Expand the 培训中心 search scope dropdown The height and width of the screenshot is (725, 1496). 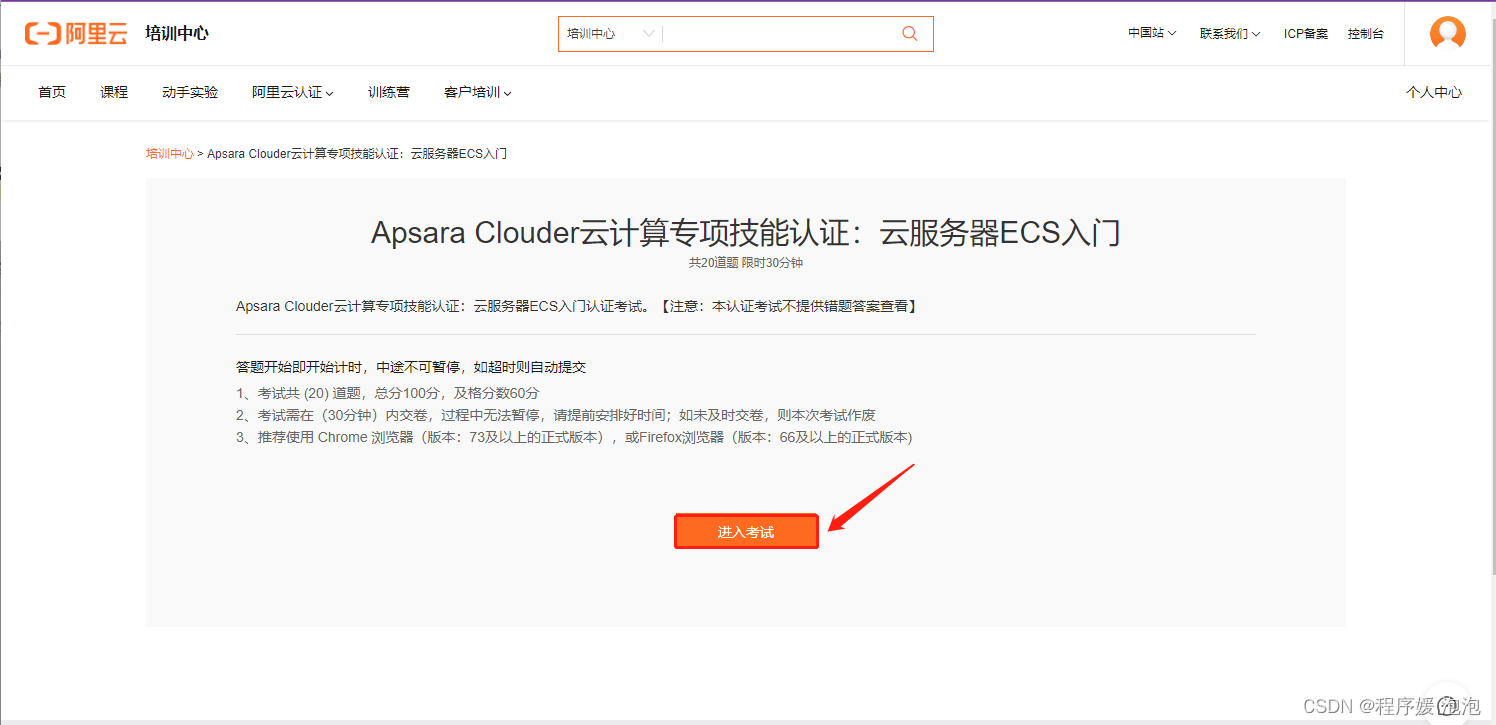(x=610, y=33)
